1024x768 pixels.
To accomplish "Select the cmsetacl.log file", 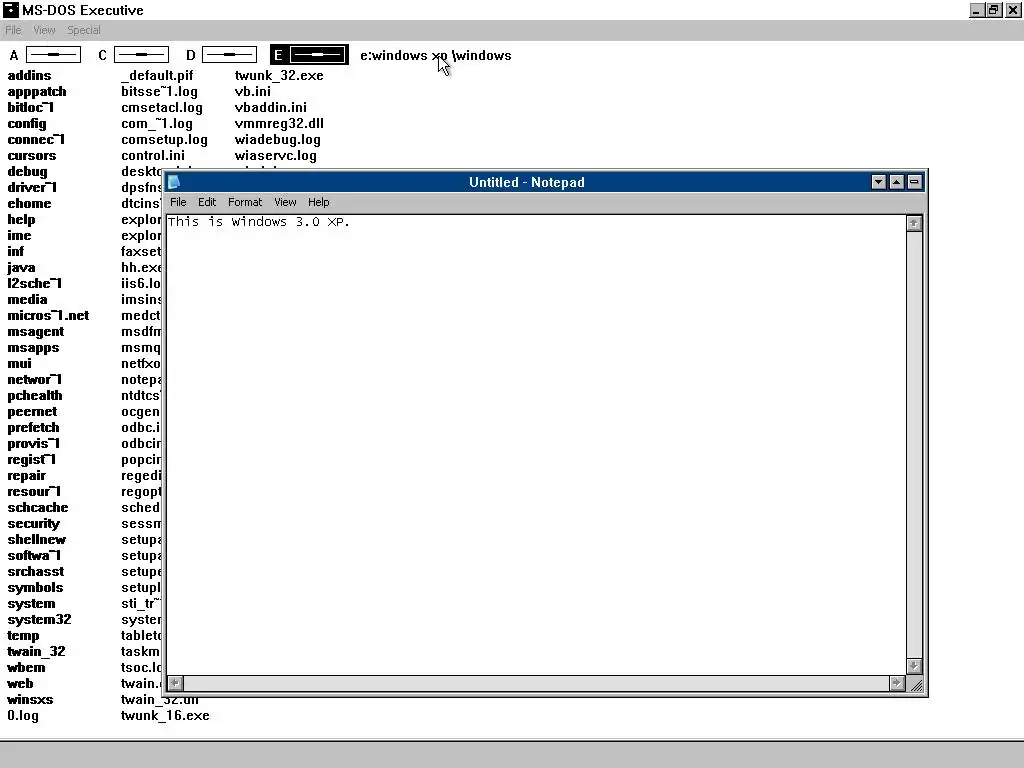I will click(x=162, y=108).
